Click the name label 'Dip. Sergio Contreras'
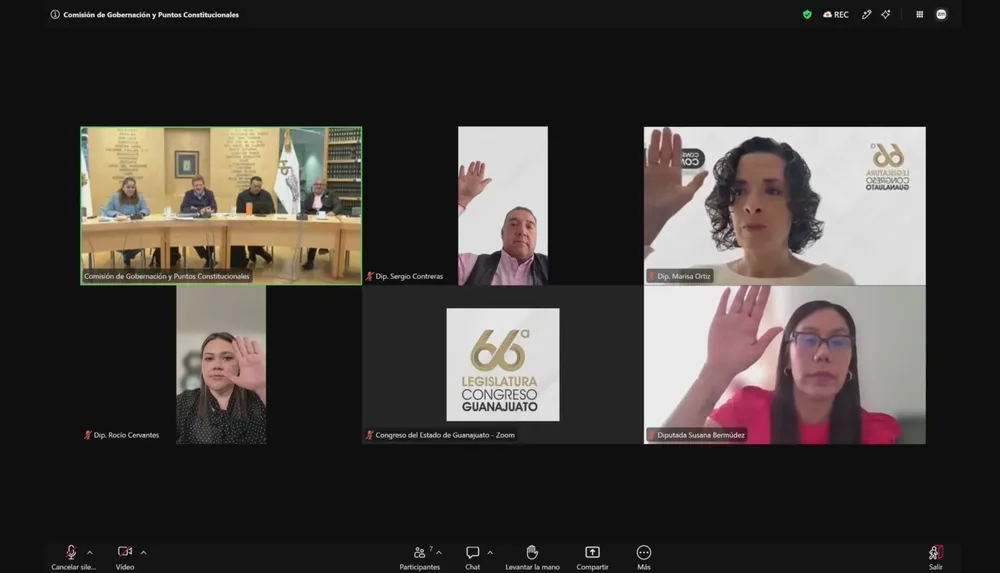Image resolution: width=1000 pixels, height=573 pixels. click(409, 276)
